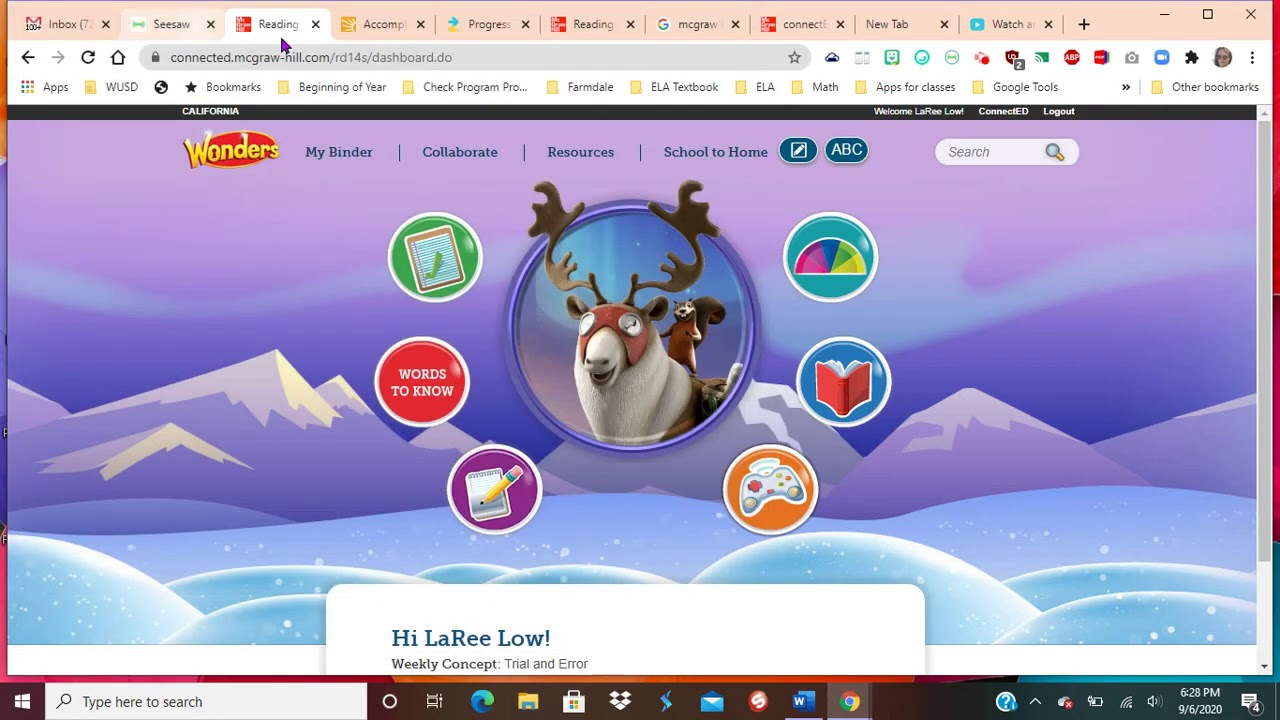Open the notifications action center icon

(1250, 702)
